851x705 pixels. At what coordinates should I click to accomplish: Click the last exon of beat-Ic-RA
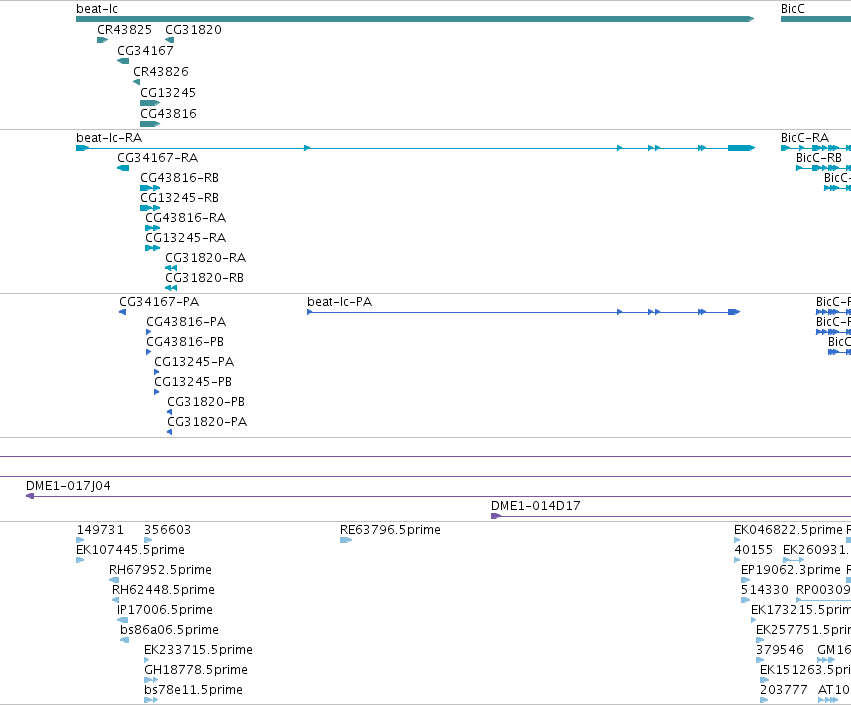741,148
